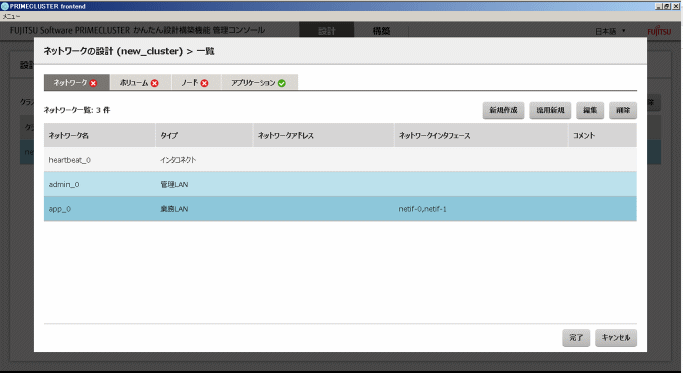Open the 日本語 language dropdown
The image size is (683, 373).
coord(610,31)
